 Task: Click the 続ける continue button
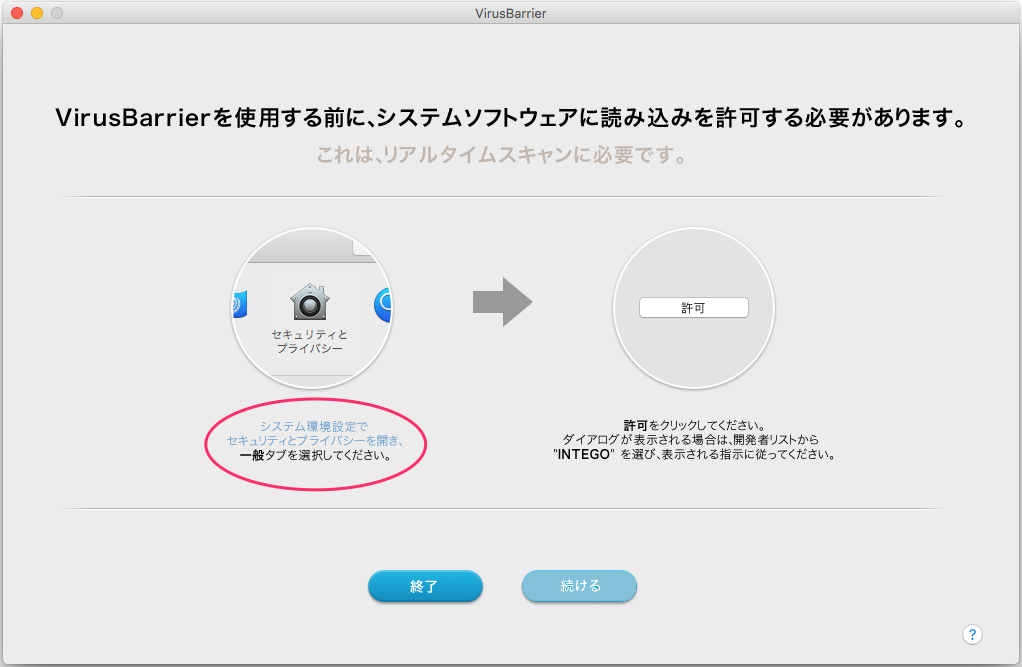point(579,585)
